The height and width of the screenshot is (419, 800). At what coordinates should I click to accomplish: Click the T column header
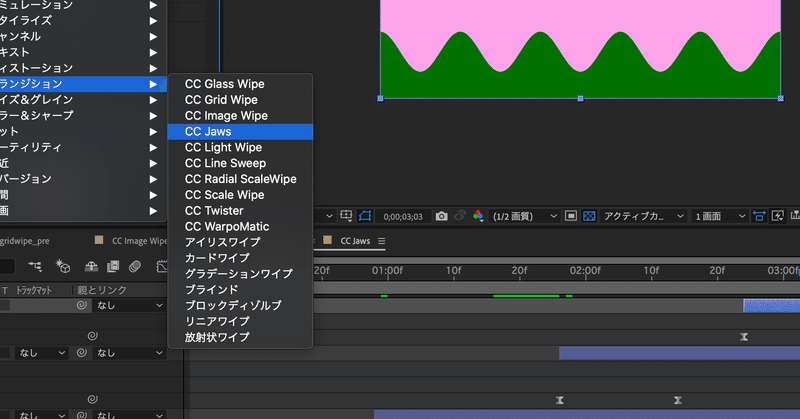click(5, 290)
